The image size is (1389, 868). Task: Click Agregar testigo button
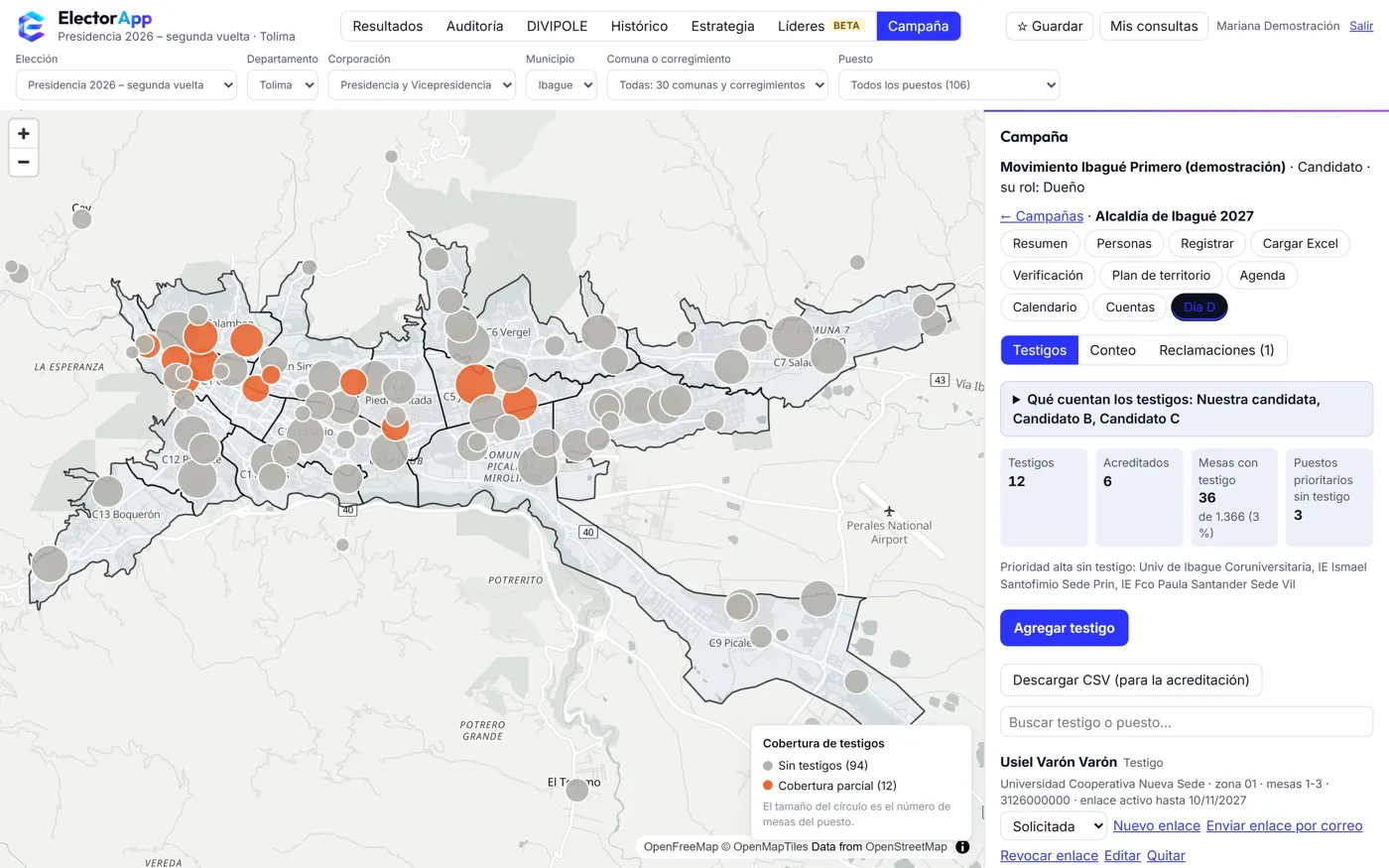(1064, 628)
